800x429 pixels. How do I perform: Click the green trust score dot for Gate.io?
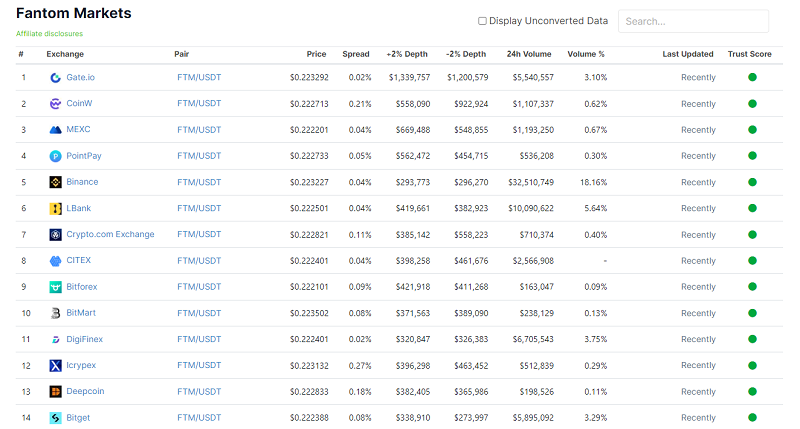pos(752,77)
